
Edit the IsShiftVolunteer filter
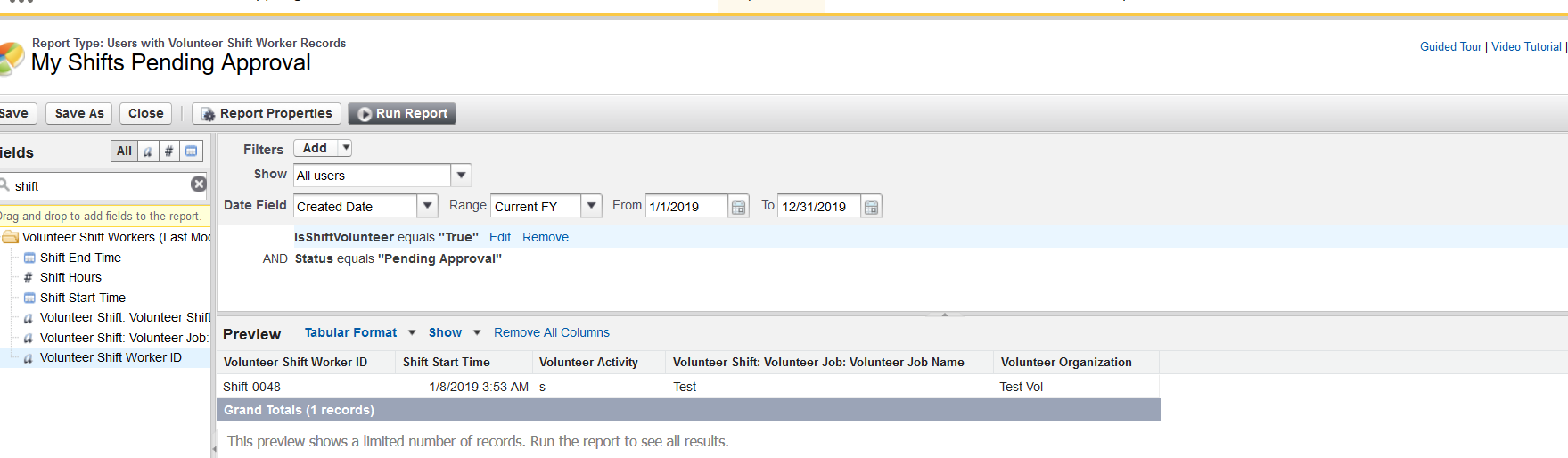pyautogui.click(x=500, y=237)
